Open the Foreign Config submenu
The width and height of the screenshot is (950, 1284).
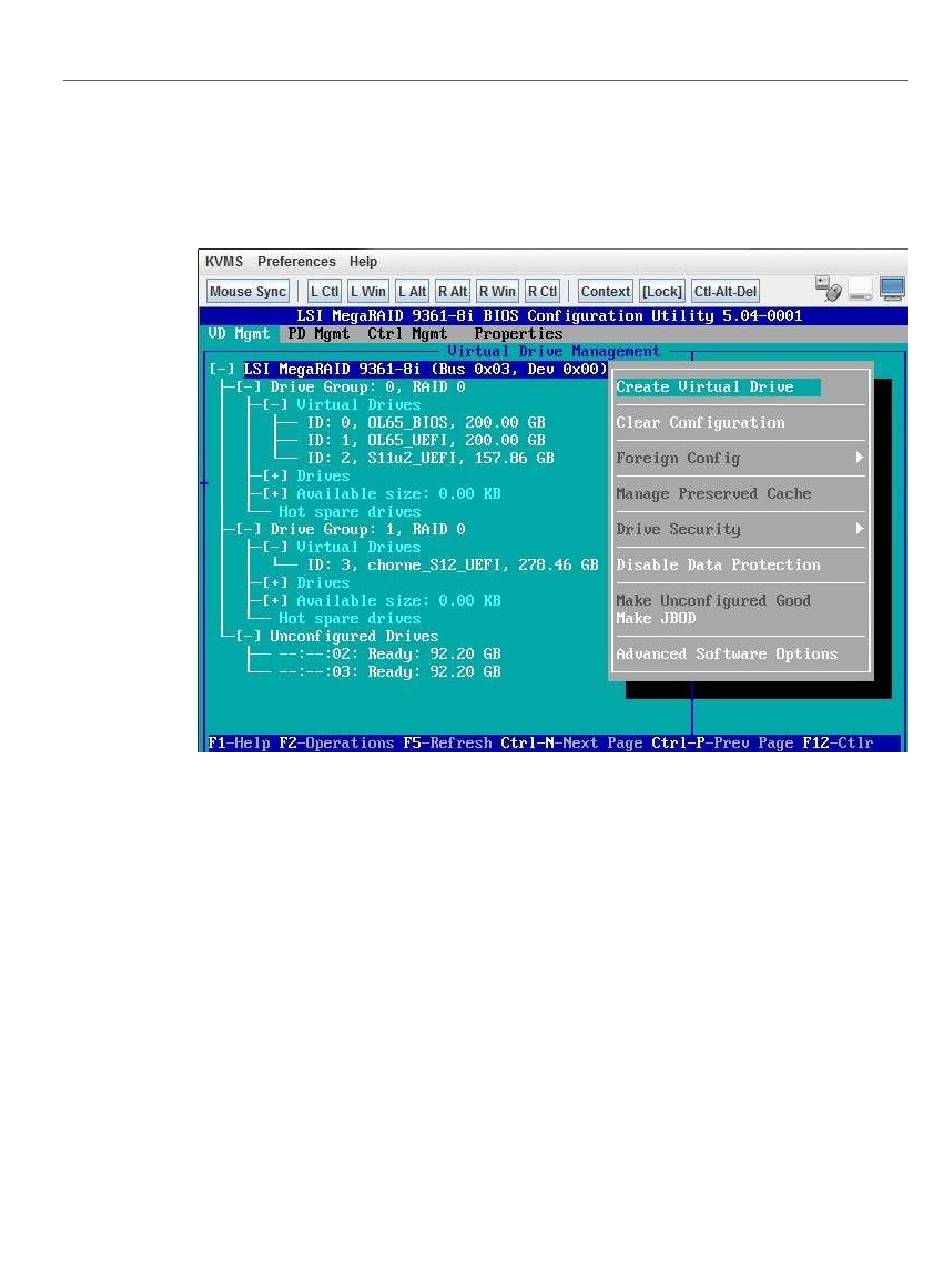pyautogui.click(x=740, y=458)
